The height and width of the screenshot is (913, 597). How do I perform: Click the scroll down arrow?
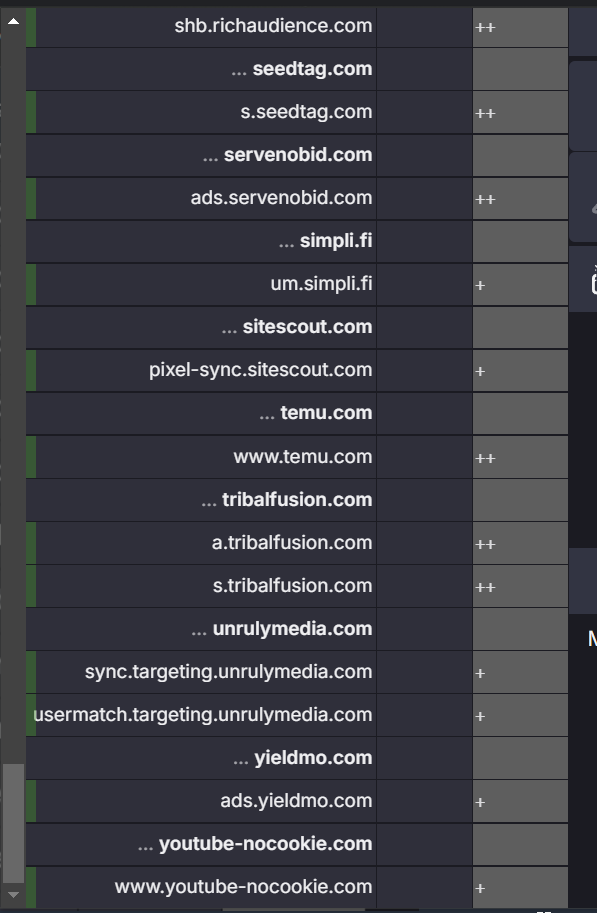coord(13,894)
